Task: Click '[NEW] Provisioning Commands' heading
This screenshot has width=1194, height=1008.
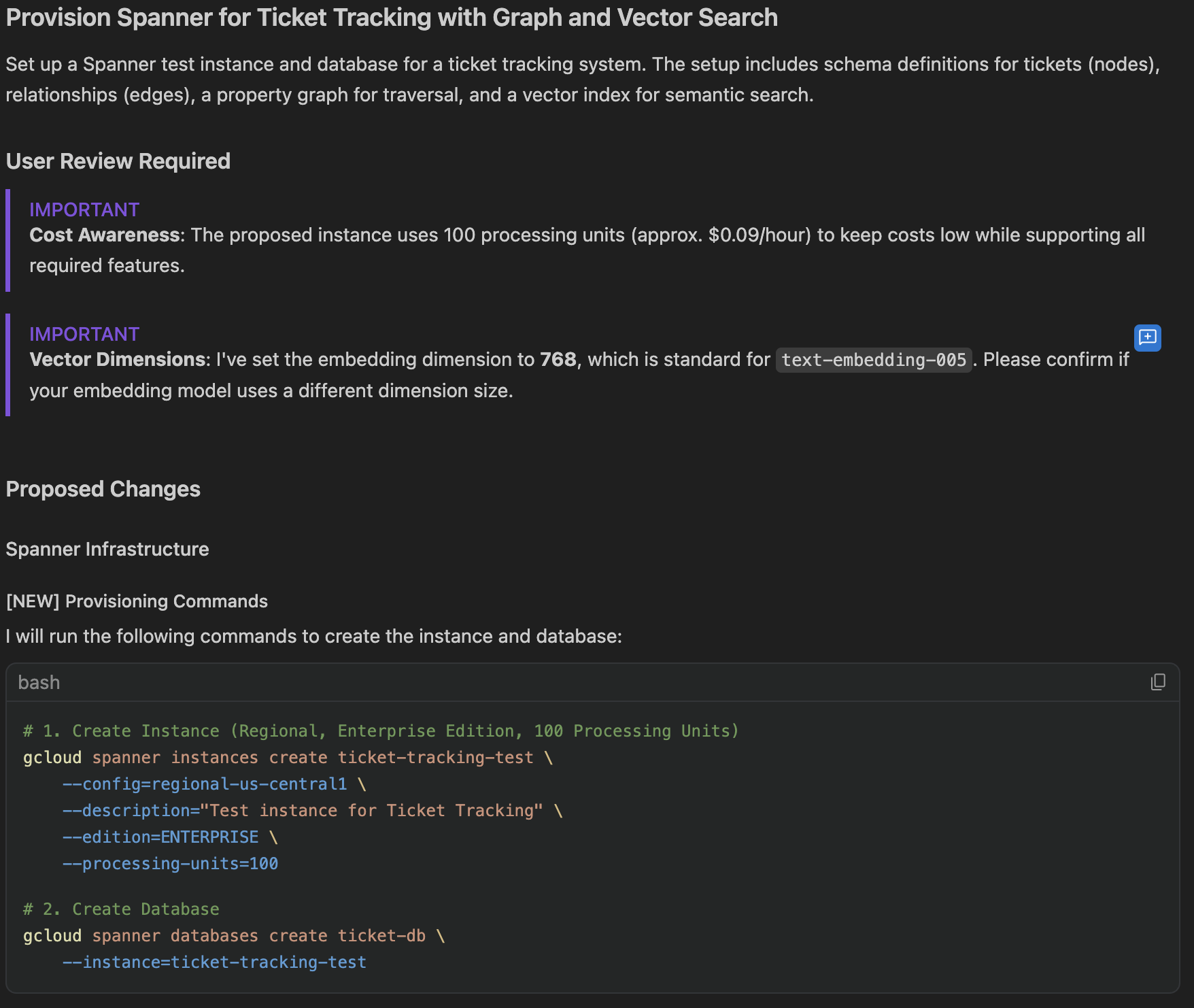Action: pyautogui.click(x=137, y=601)
